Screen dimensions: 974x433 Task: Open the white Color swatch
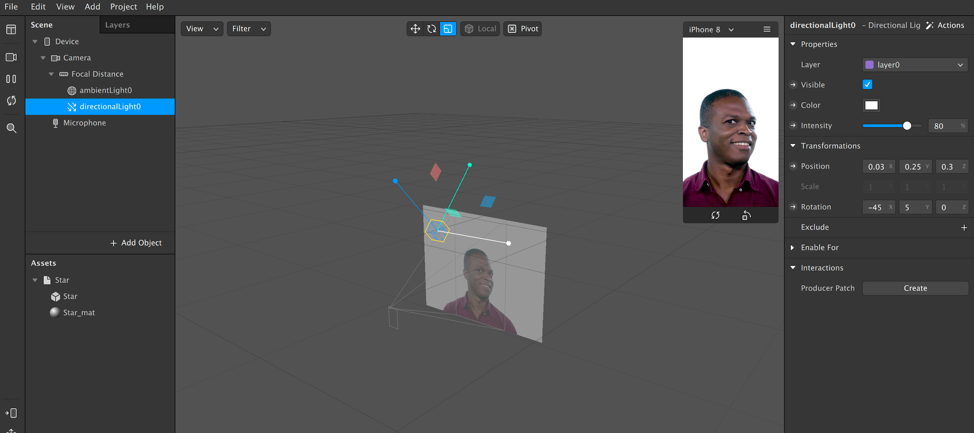(x=872, y=105)
